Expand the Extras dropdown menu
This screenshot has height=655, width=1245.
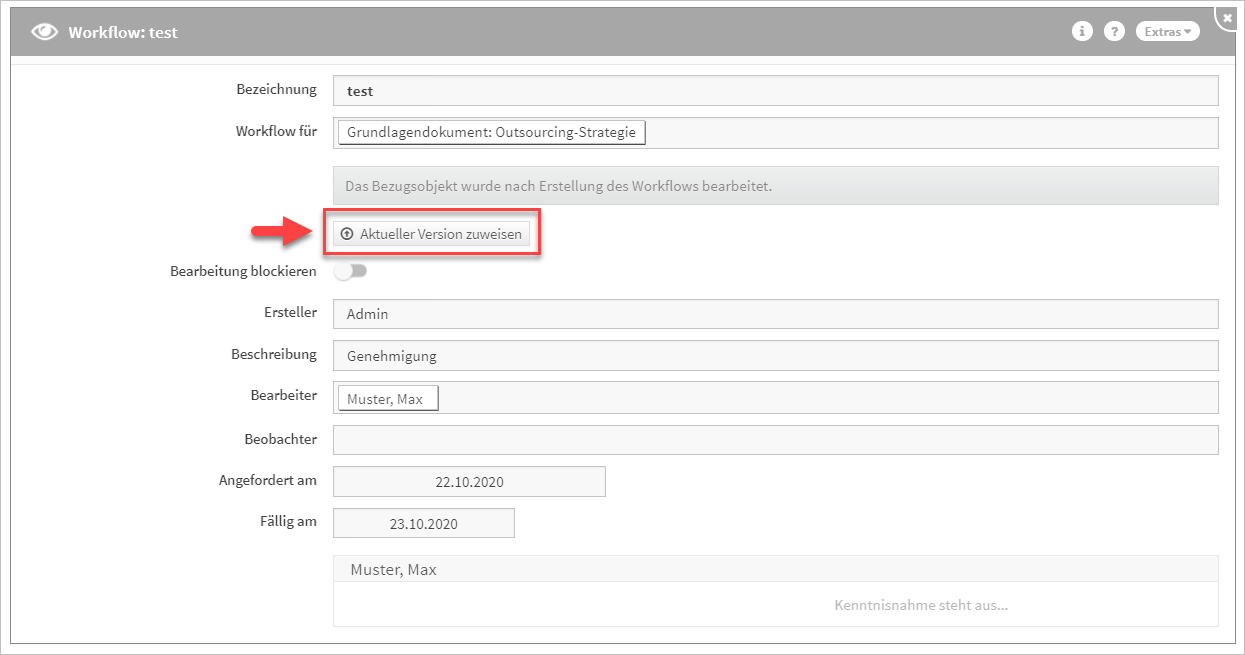[1167, 31]
